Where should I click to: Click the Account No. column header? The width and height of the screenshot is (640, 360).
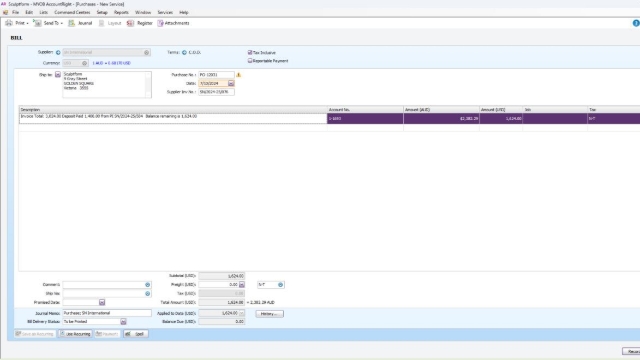click(365, 109)
